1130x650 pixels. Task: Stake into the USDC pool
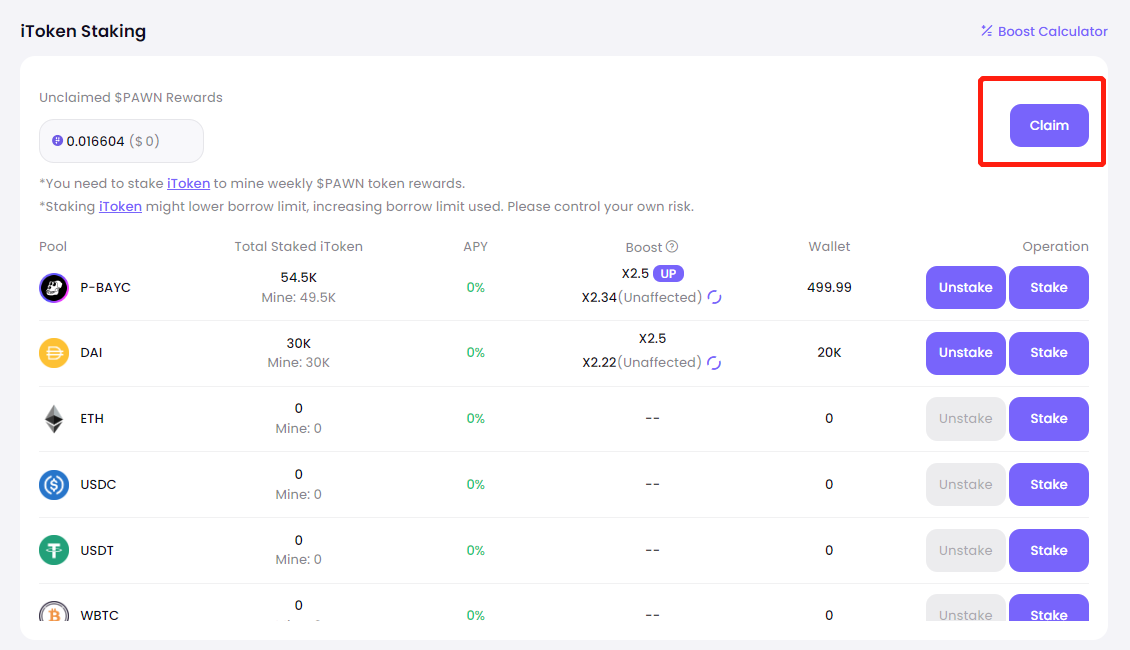point(1048,485)
